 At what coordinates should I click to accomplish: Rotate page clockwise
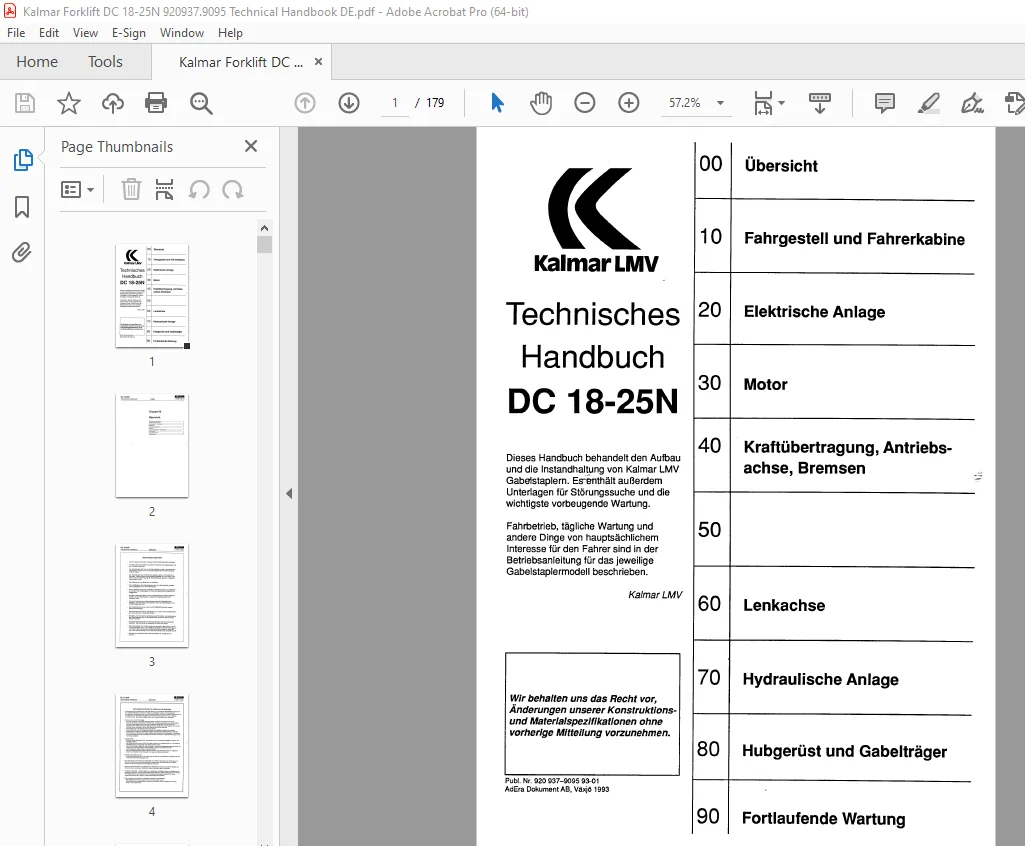click(233, 190)
